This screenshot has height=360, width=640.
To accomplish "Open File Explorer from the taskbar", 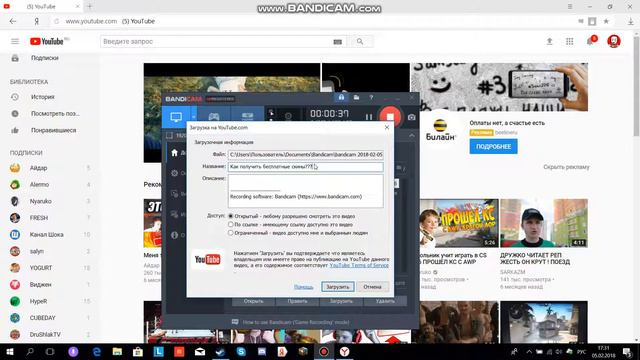I will pos(117,351).
